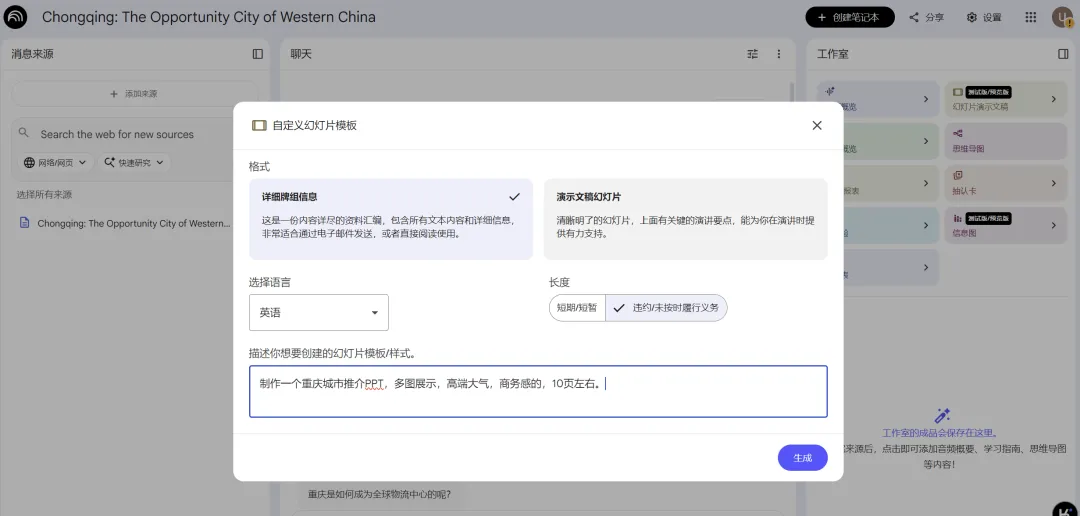Click the user account avatar
1080x516 pixels.
coord(1063,17)
